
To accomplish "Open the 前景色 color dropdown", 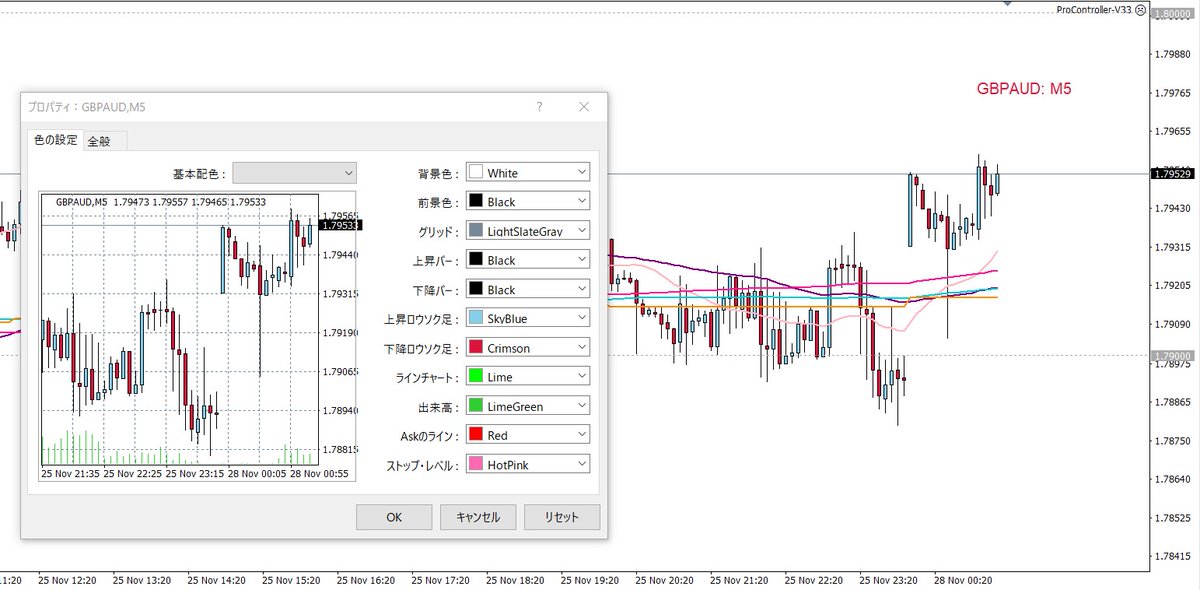I will [529, 201].
